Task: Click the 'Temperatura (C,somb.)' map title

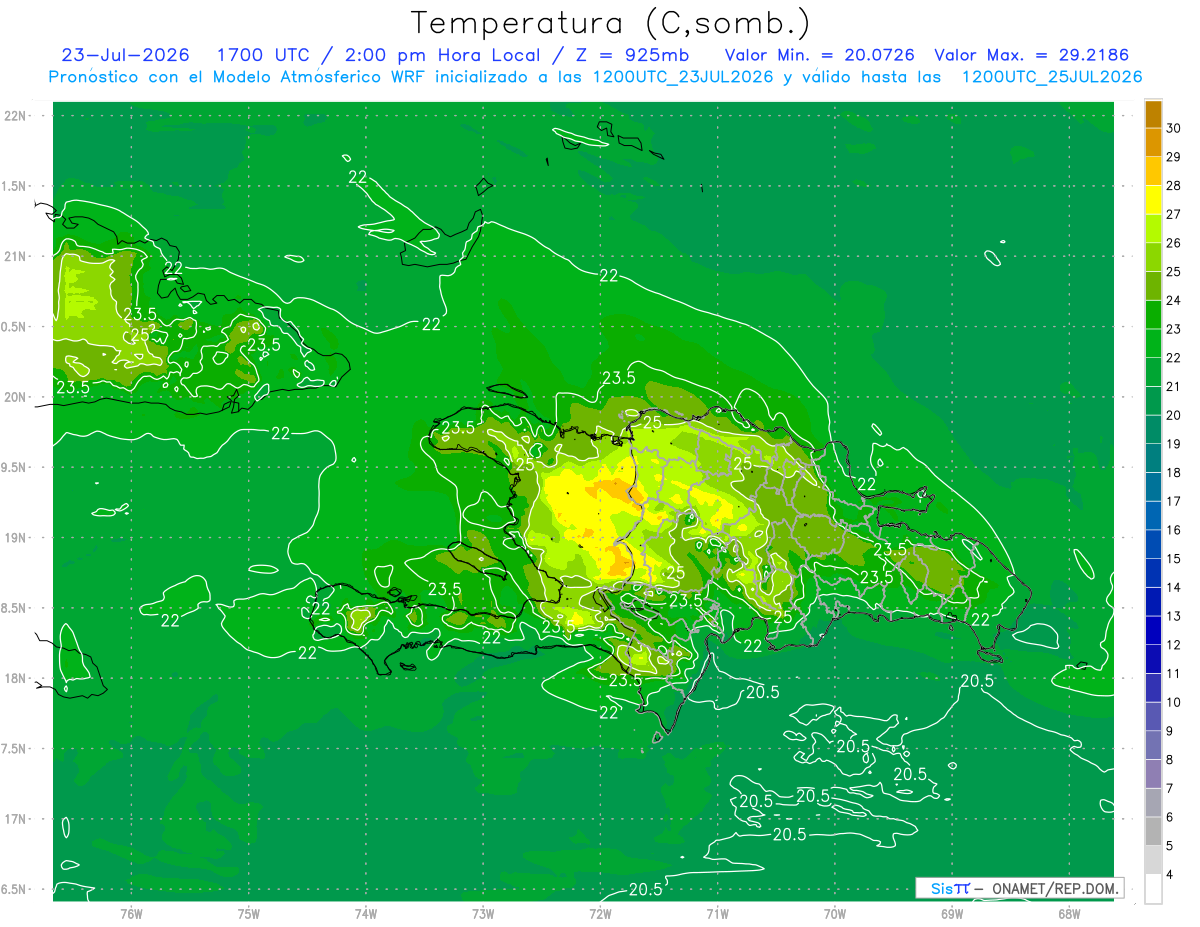Action: click(611, 23)
